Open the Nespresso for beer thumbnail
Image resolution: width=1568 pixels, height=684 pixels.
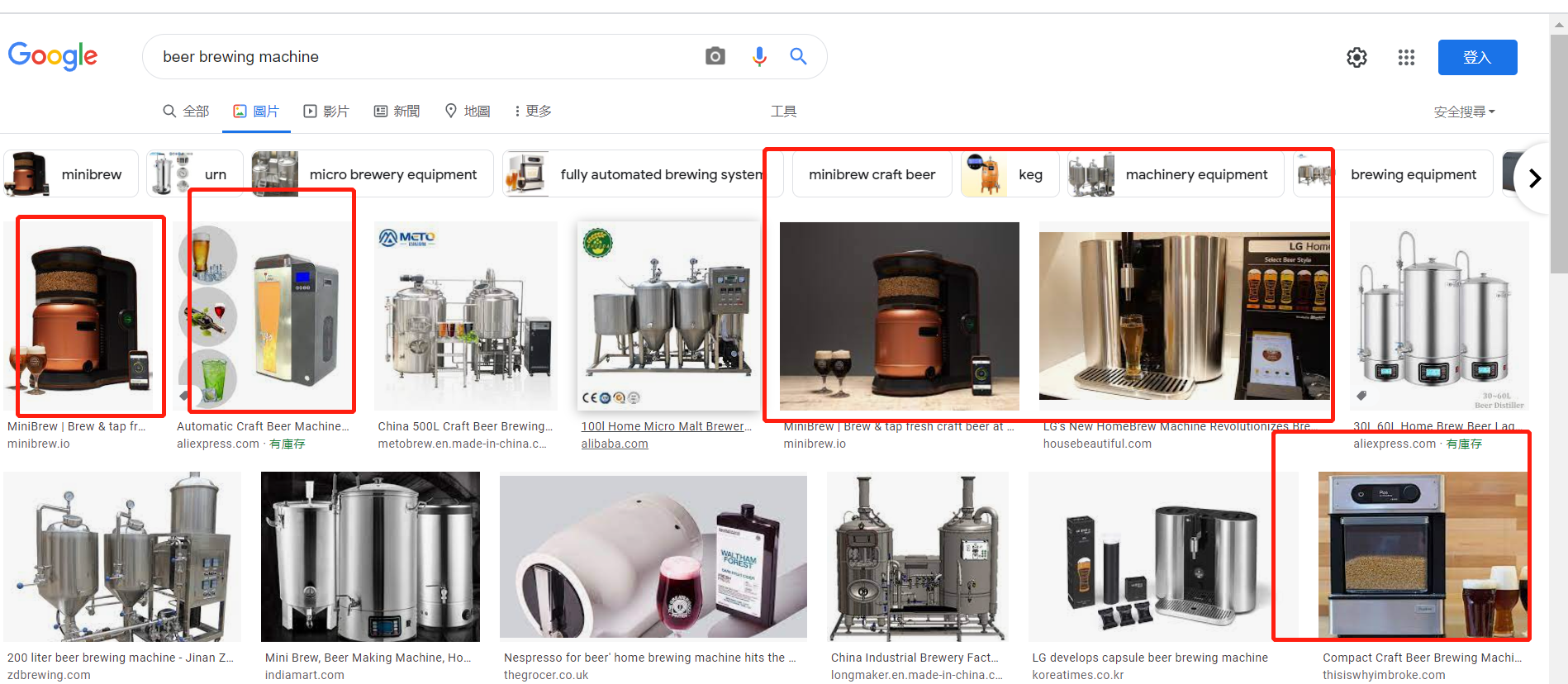point(653,557)
